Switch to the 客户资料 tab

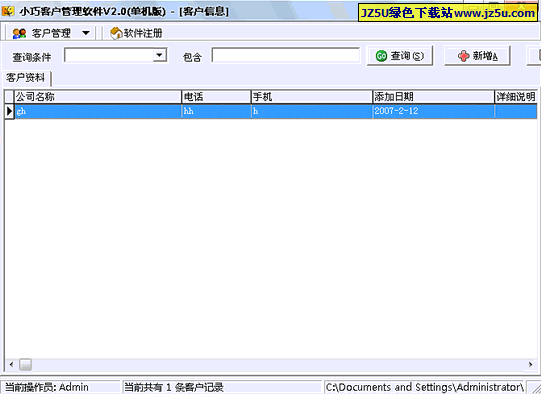coord(26,78)
